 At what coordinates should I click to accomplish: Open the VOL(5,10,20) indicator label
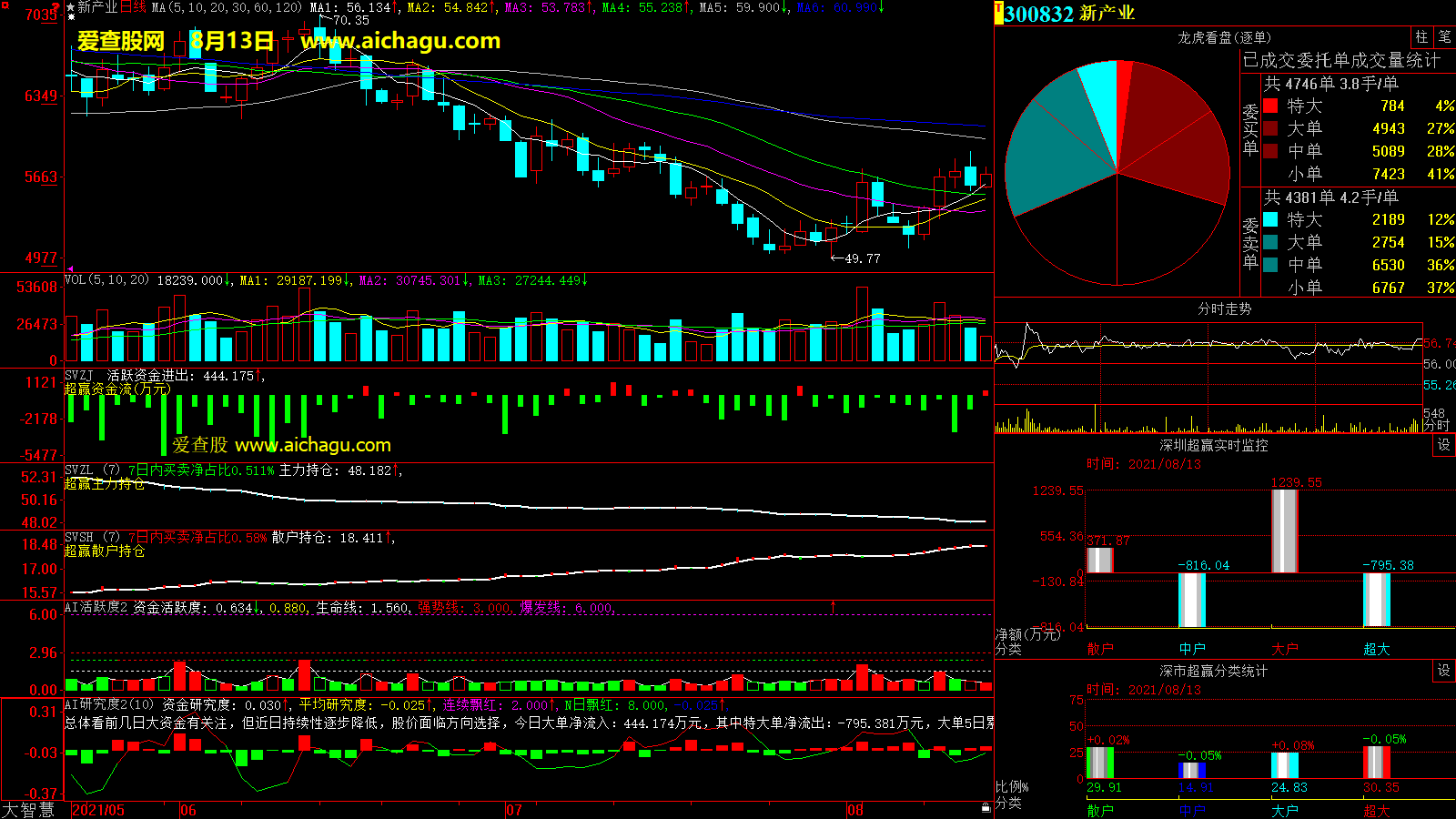pos(106,280)
